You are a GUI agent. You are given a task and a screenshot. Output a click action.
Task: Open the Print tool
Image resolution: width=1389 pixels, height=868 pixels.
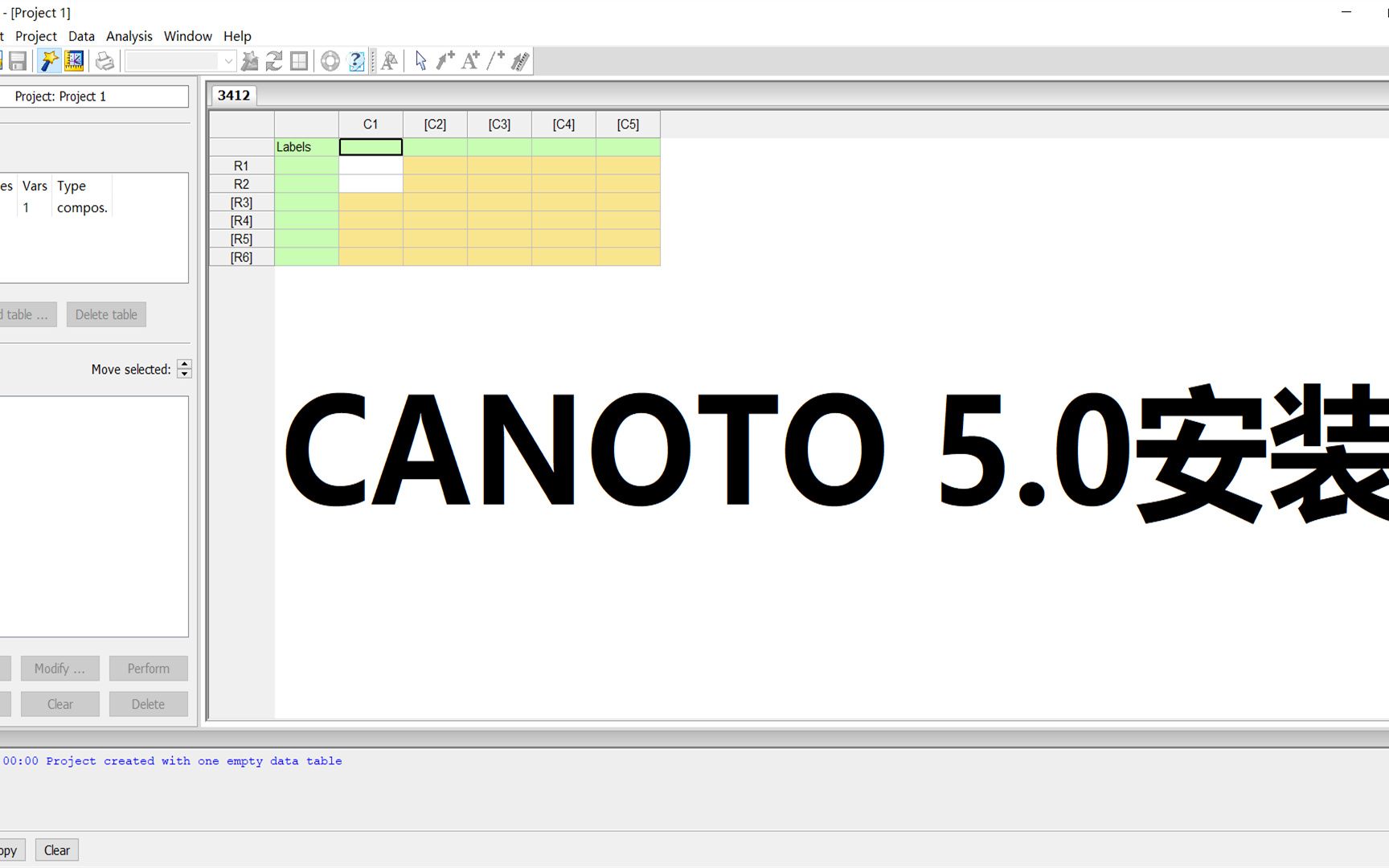pyautogui.click(x=104, y=60)
